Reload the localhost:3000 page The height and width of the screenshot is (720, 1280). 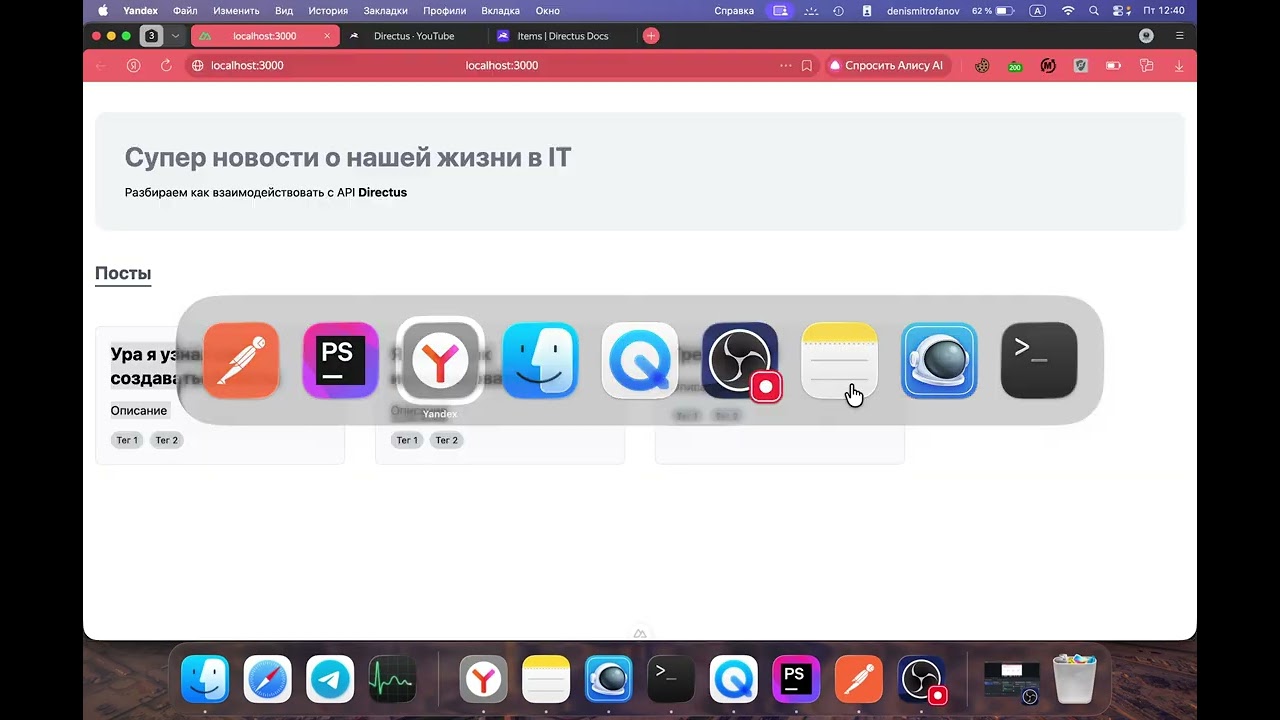pos(166,66)
